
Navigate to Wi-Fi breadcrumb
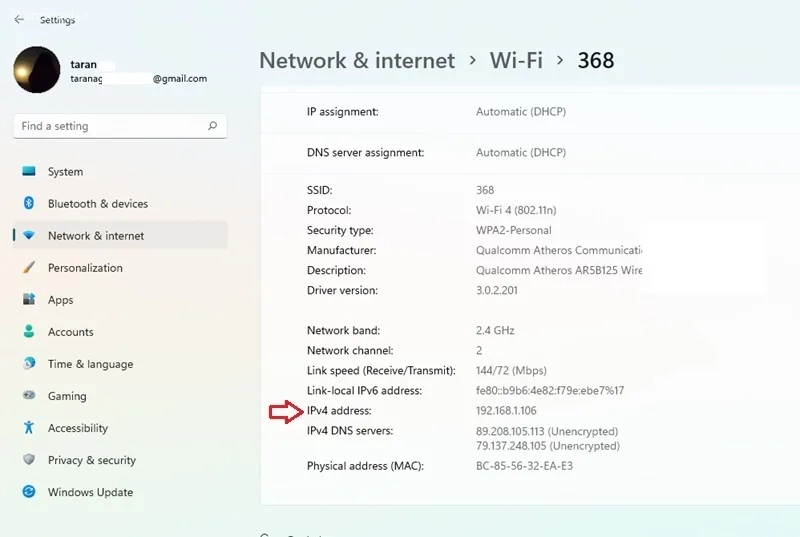(x=516, y=61)
